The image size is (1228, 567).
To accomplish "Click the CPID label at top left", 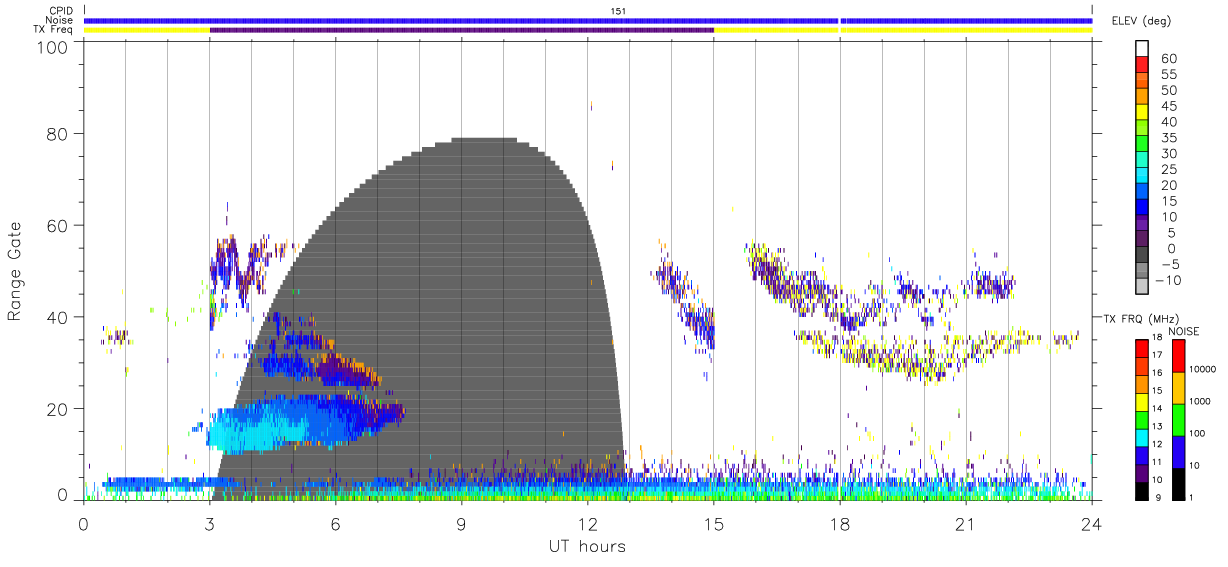I will (60, 11).
